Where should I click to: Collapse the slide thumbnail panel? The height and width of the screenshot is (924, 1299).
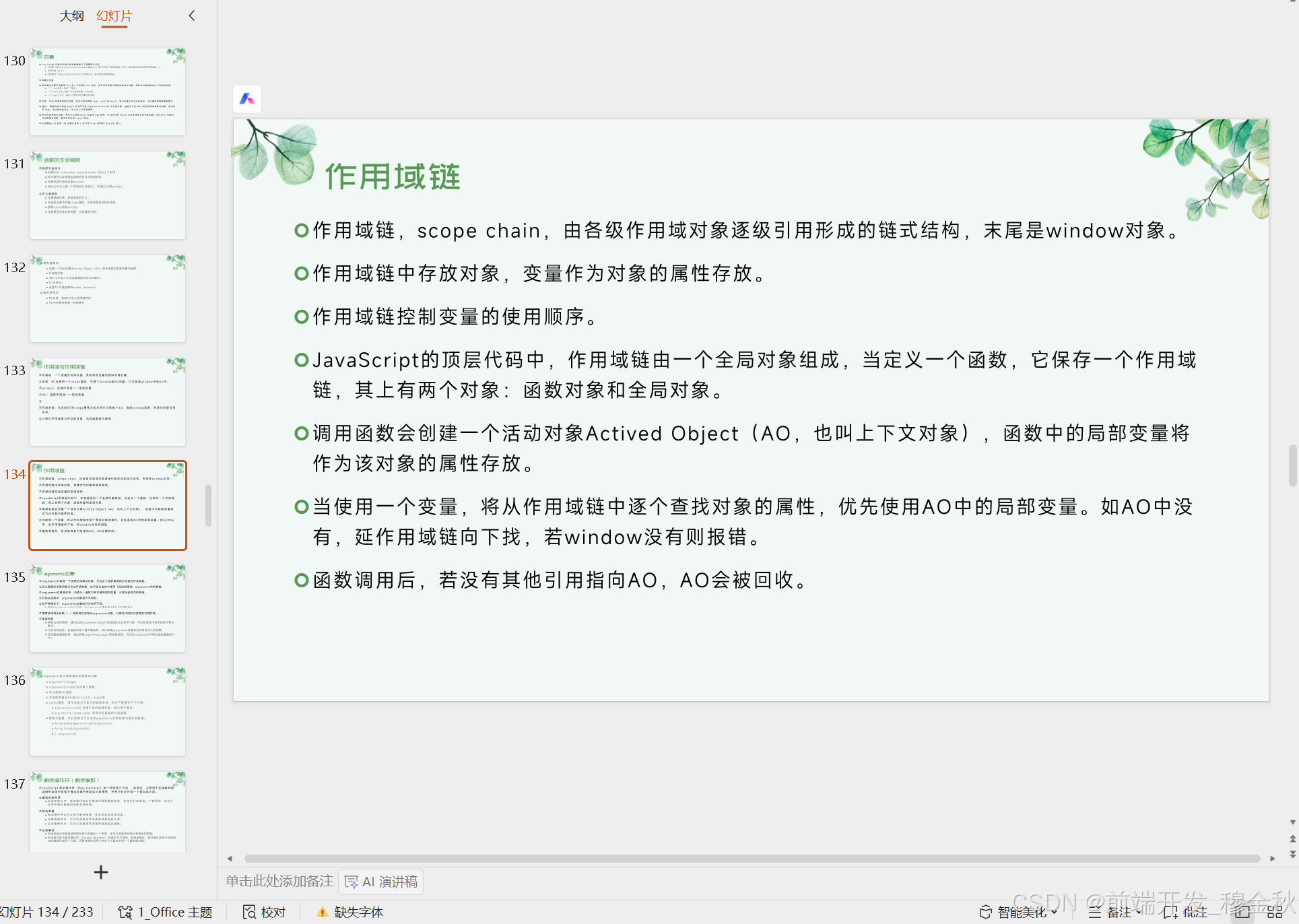pyautogui.click(x=192, y=15)
